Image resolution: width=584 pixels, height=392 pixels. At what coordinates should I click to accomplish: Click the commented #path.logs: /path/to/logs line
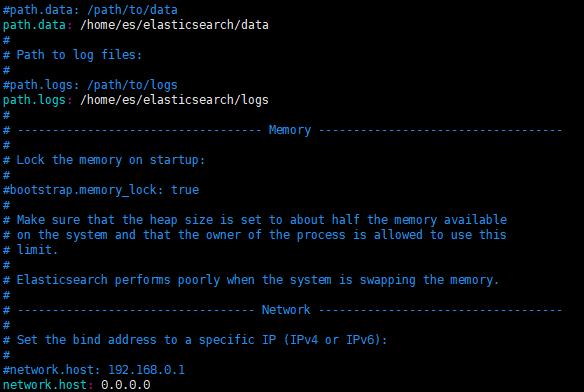(x=90, y=85)
